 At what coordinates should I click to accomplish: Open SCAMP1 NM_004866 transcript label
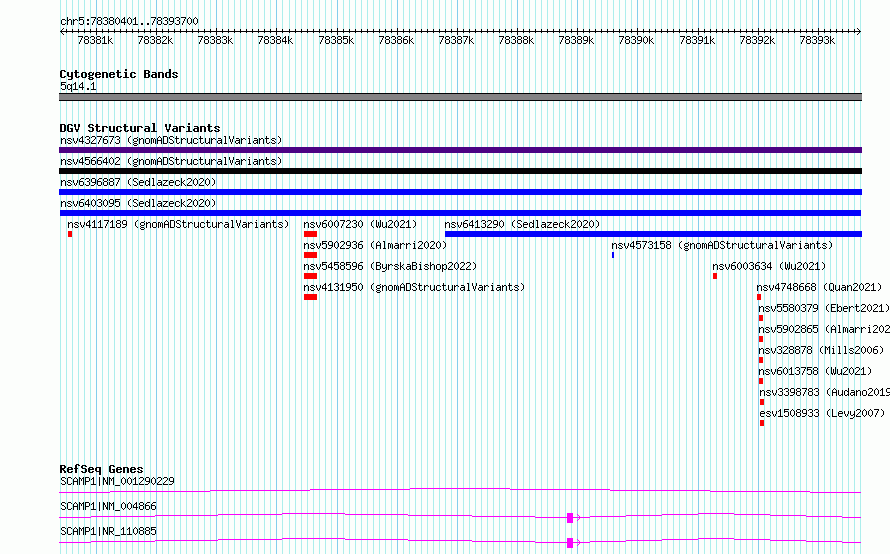tap(108, 506)
